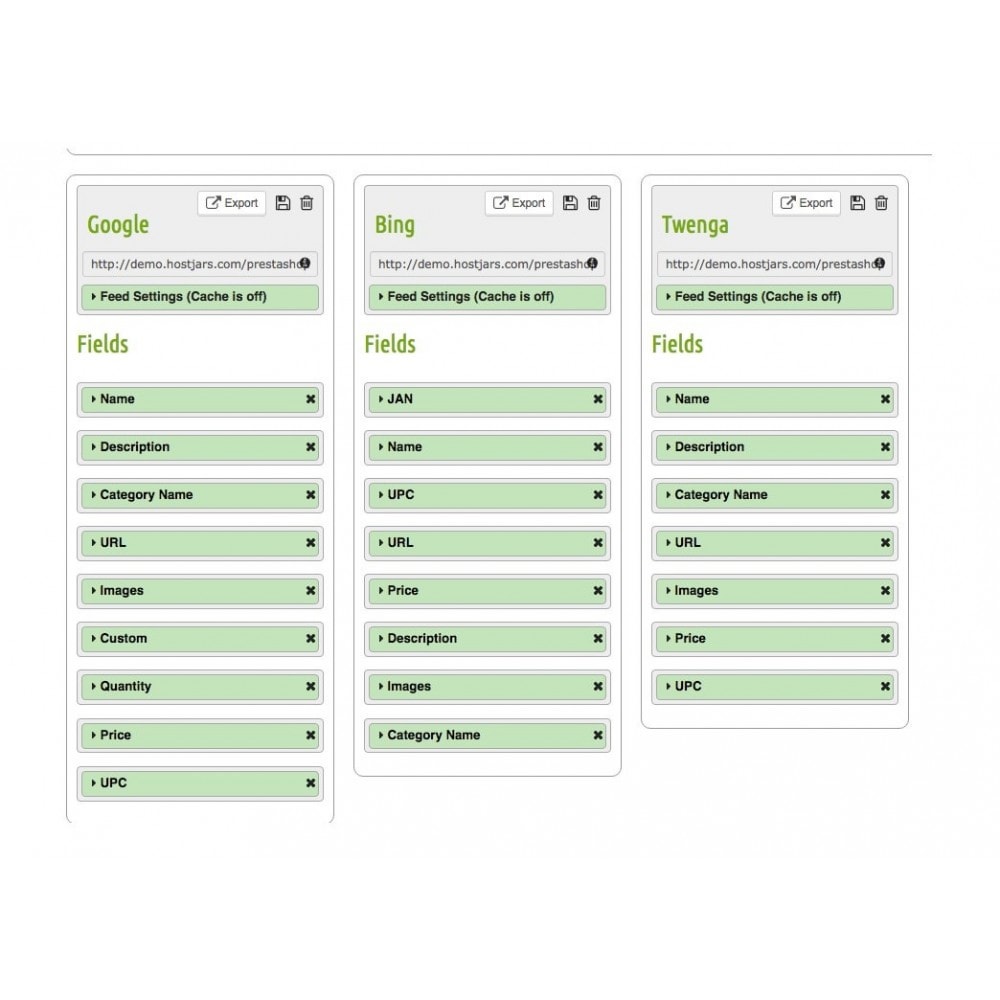Remove the Custom field from Google feed

[311, 638]
